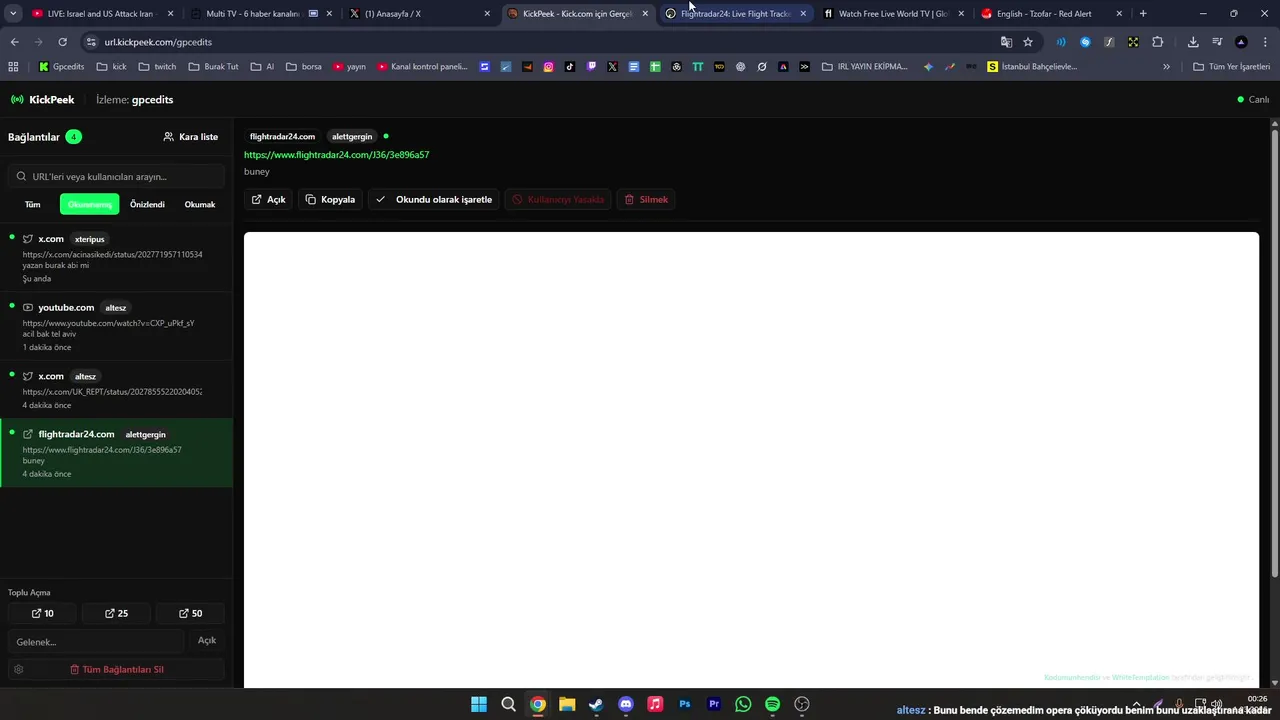The image size is (1280, 720).
Task: Click the address bar URL
Action: (158, 42)
